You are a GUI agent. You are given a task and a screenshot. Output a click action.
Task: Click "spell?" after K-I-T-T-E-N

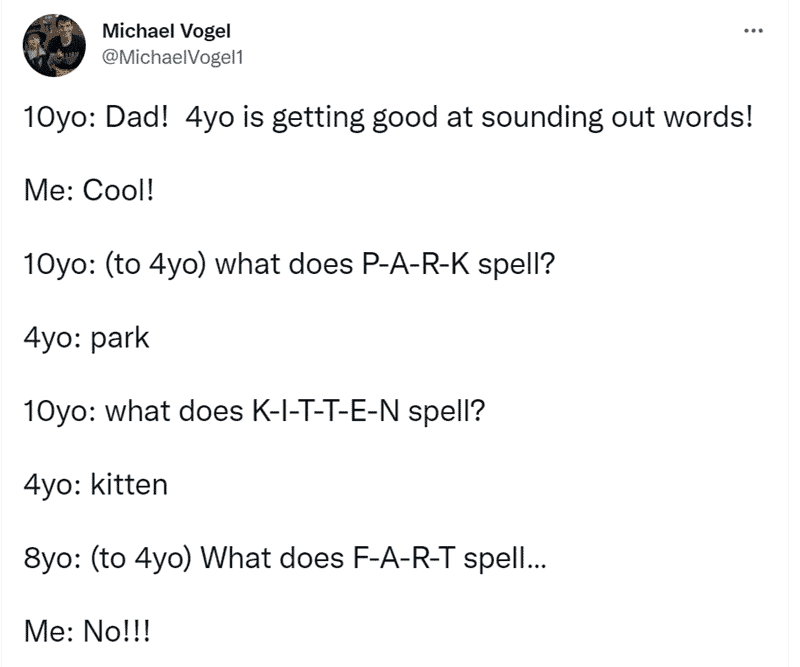pos(446,412)
